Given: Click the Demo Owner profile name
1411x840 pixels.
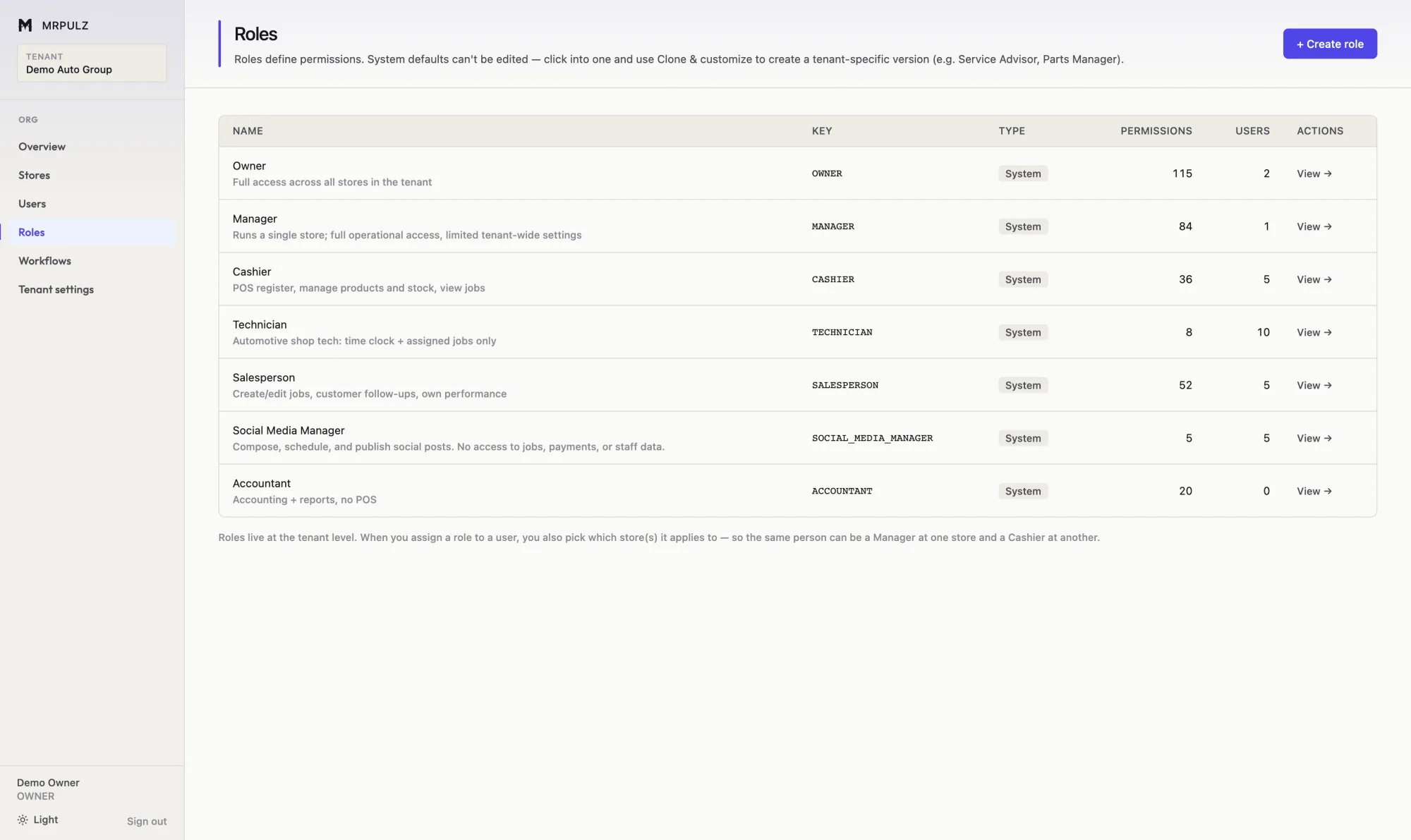Looking at the screenshot, I should click(48, 783).
